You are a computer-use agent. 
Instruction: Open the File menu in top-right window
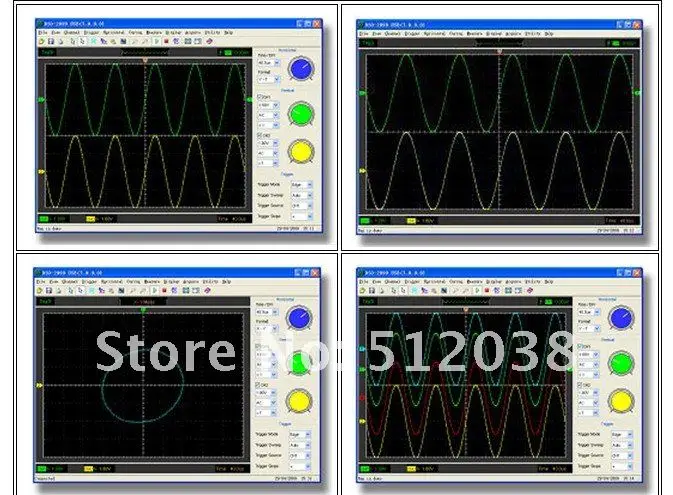pyautogui.click(x=364, y=33)
